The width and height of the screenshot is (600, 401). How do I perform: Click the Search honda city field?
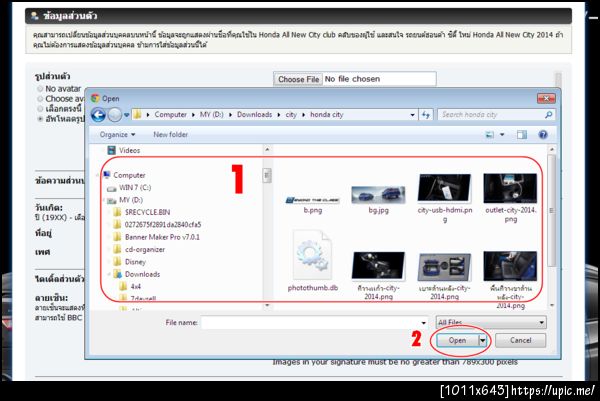click(x=497, y=114)
